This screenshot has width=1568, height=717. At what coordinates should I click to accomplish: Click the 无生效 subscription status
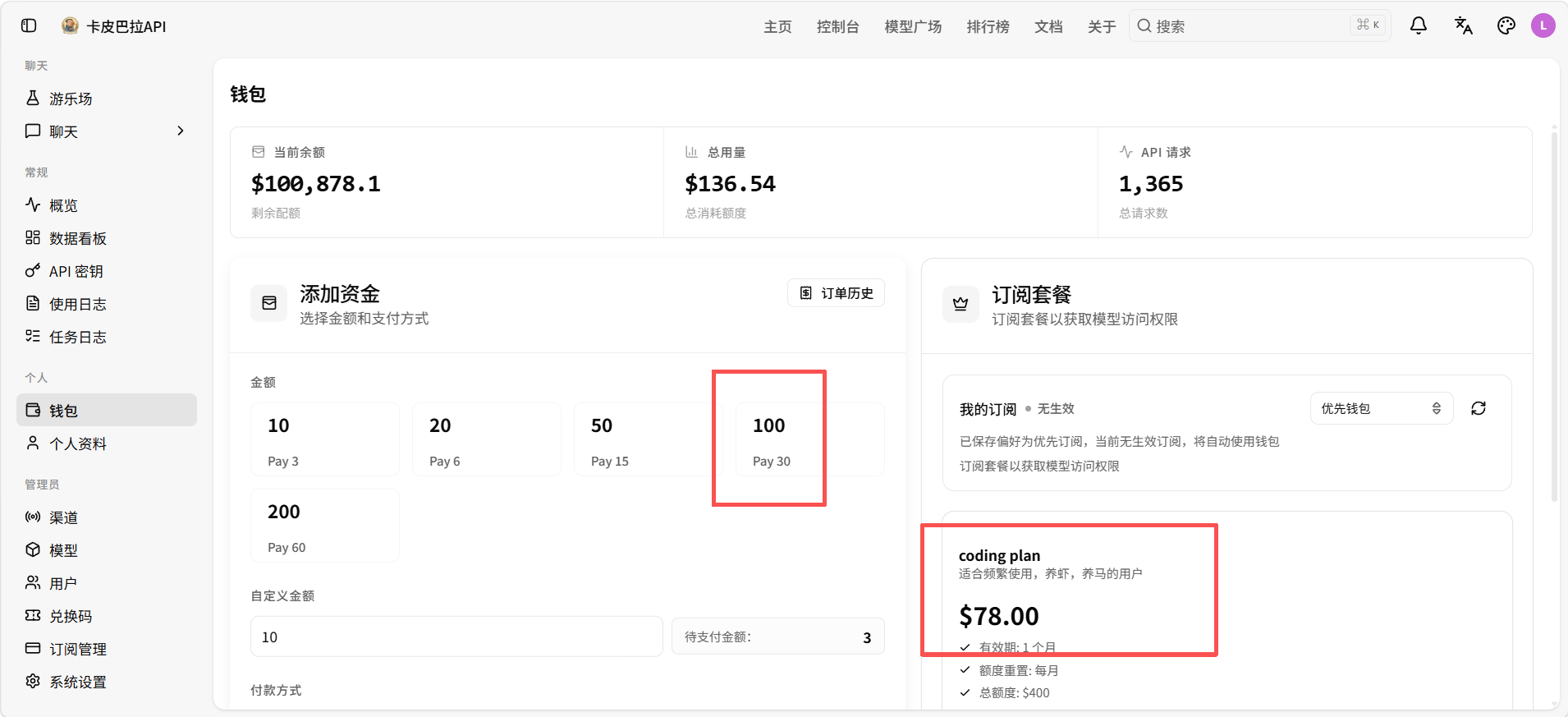1056,408
